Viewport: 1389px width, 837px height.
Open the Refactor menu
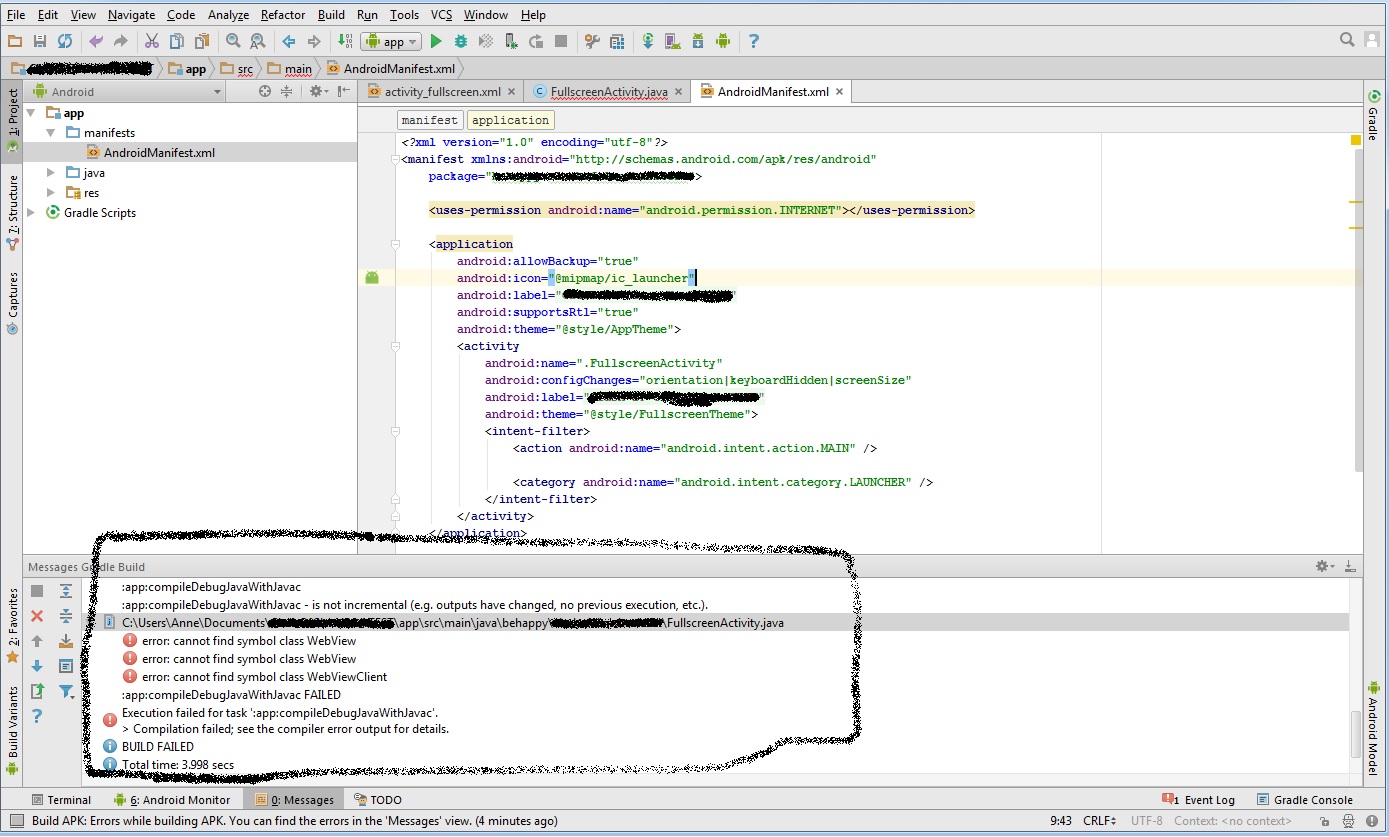pyautogui.click(x=282, y=15)
